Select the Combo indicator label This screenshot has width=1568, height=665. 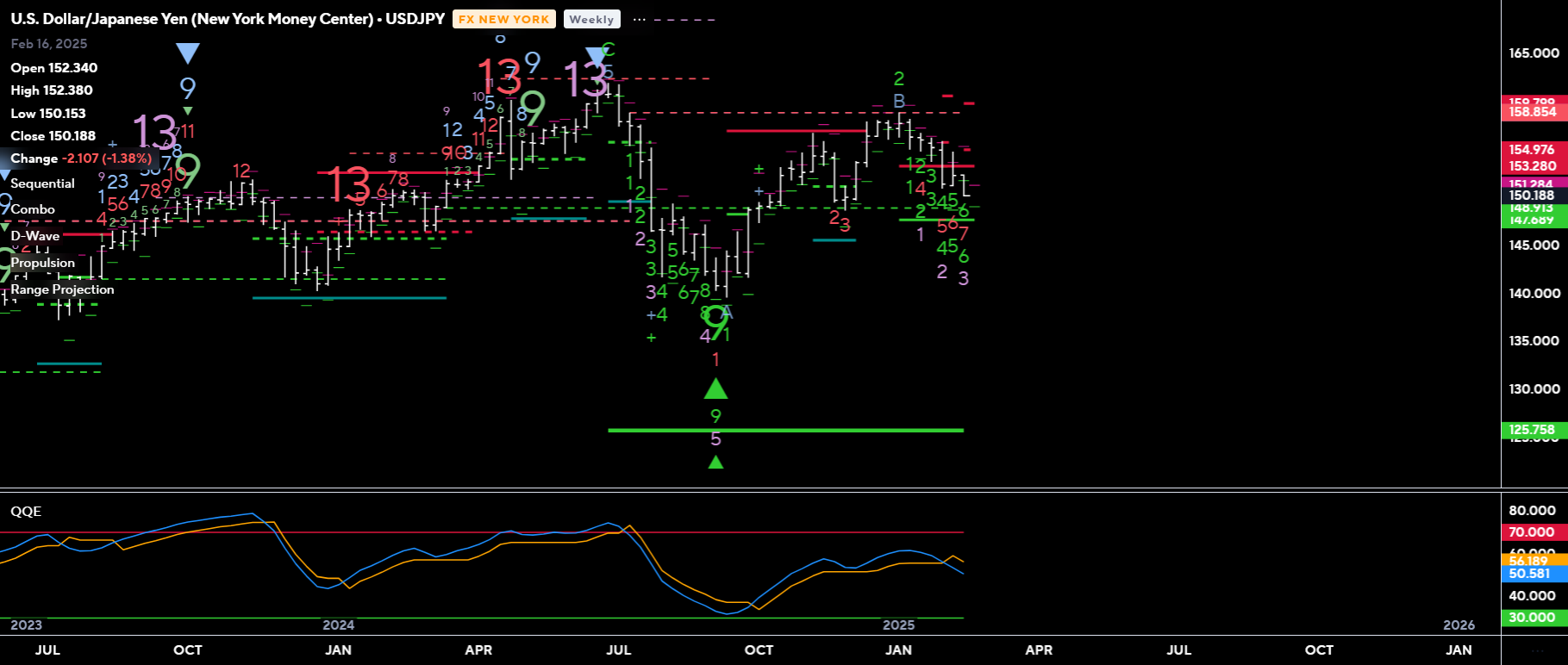33,209
